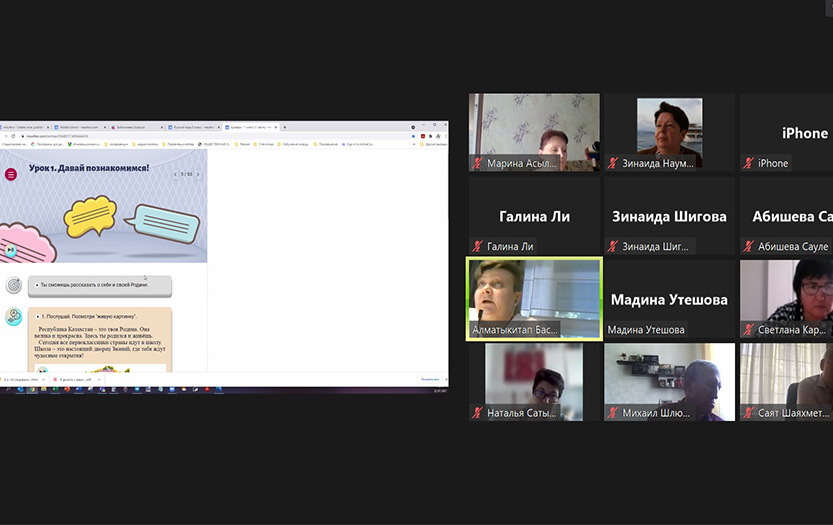This screenshot has width=833, height=525.
Task: Close the downloads bar in the browser
Action: [446, 379]
